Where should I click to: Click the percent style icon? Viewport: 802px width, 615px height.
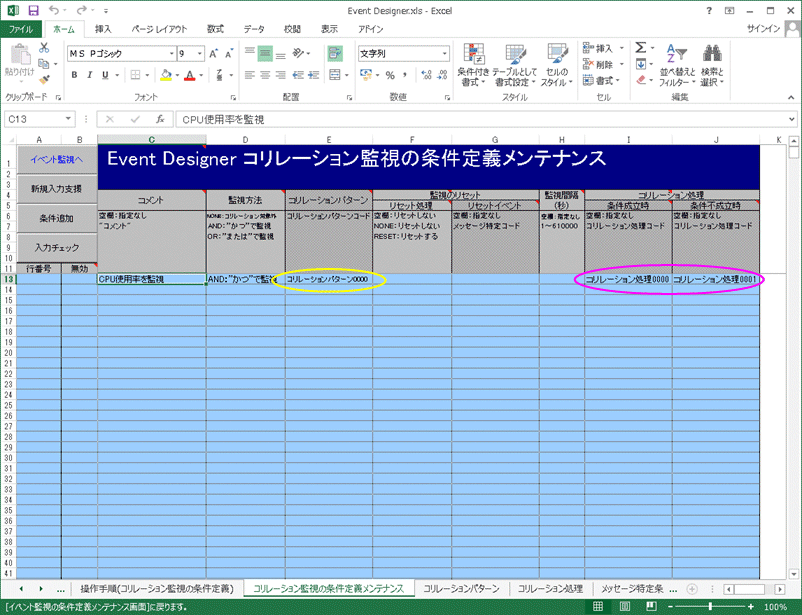[390, 75]
